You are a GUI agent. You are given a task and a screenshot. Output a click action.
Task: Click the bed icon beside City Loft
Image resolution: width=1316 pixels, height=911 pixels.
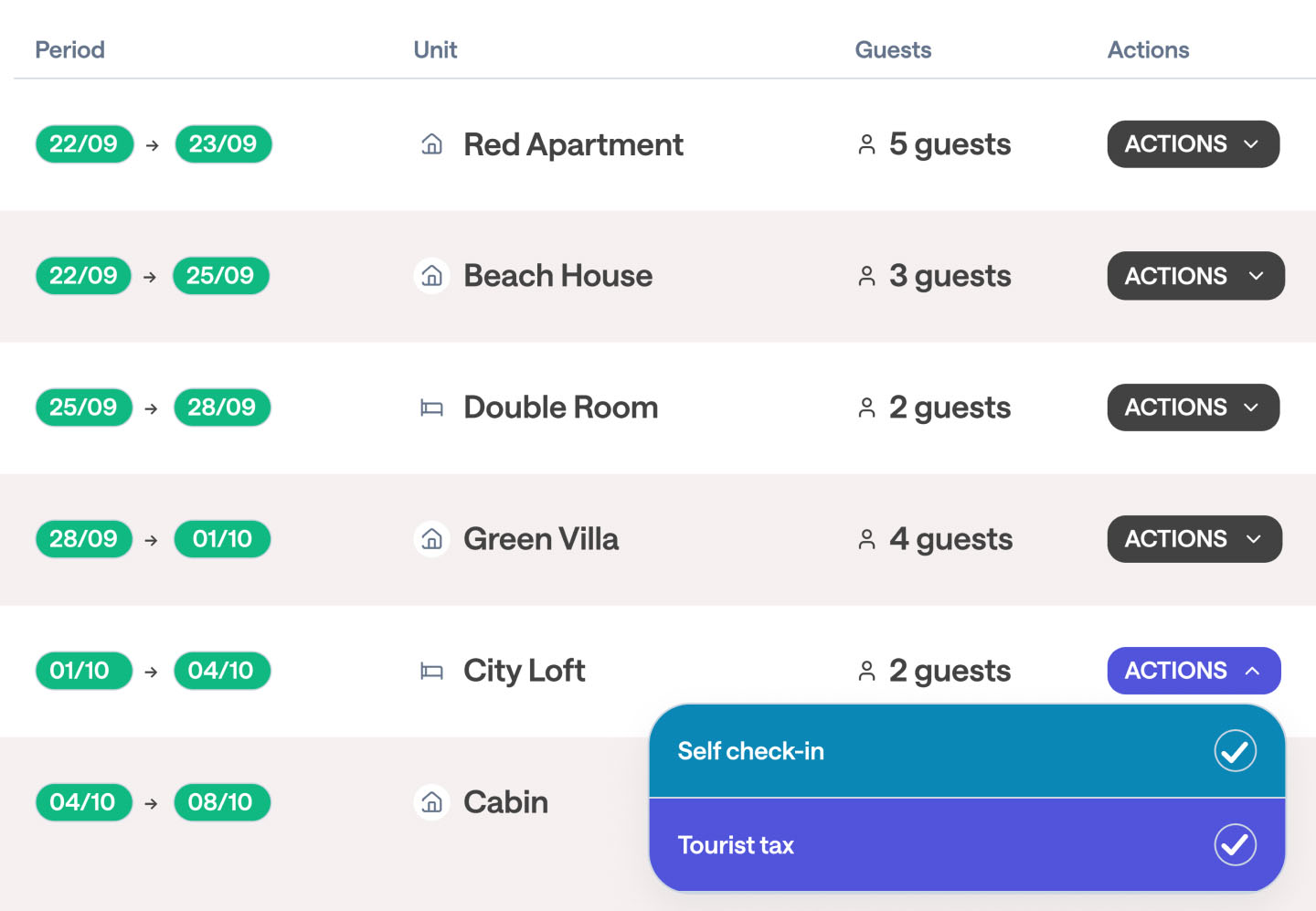click(431, 672)
